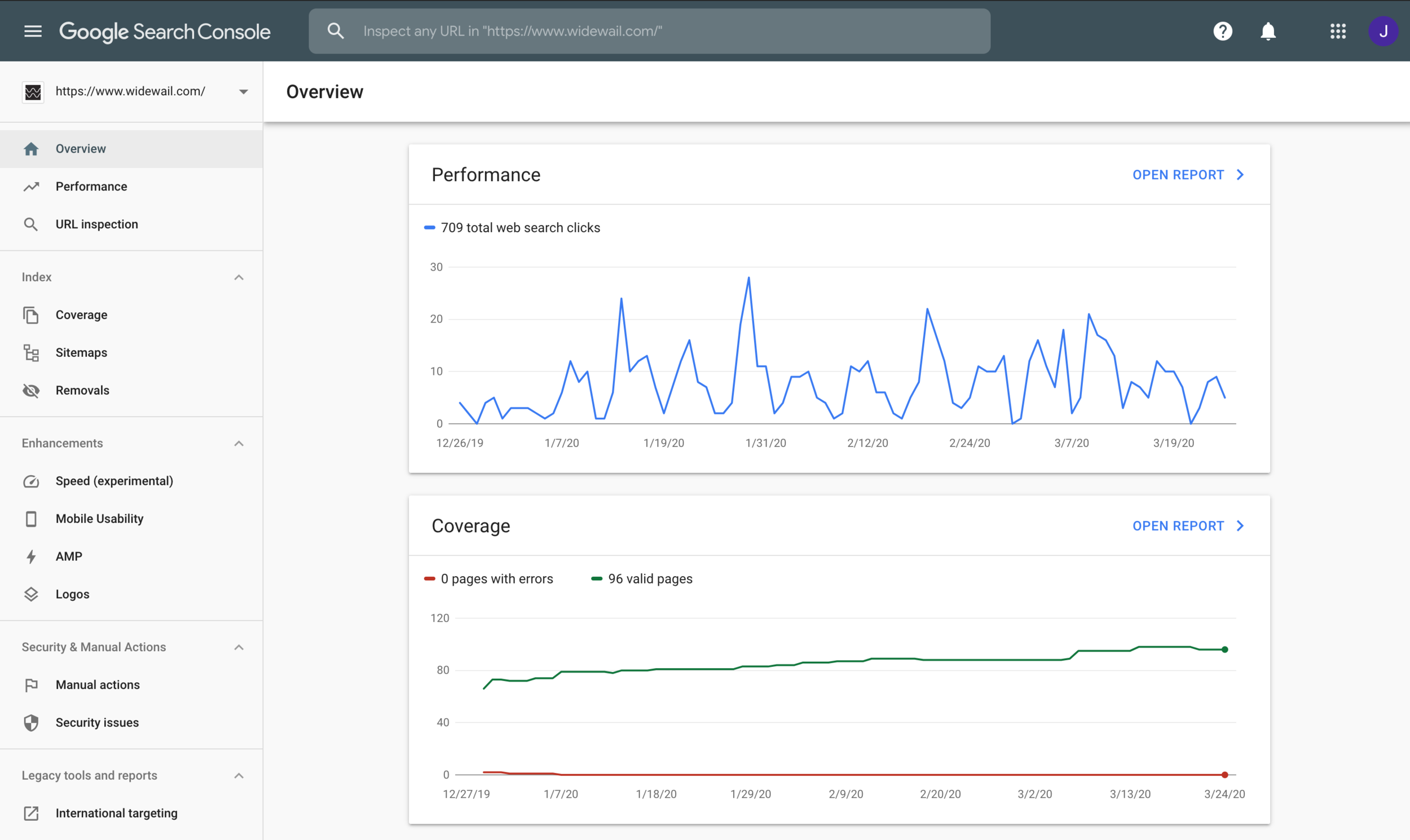1410x840 pixels.
Task: Click the Performance card Open Report arrow
Action: (x=1240, y=175)
